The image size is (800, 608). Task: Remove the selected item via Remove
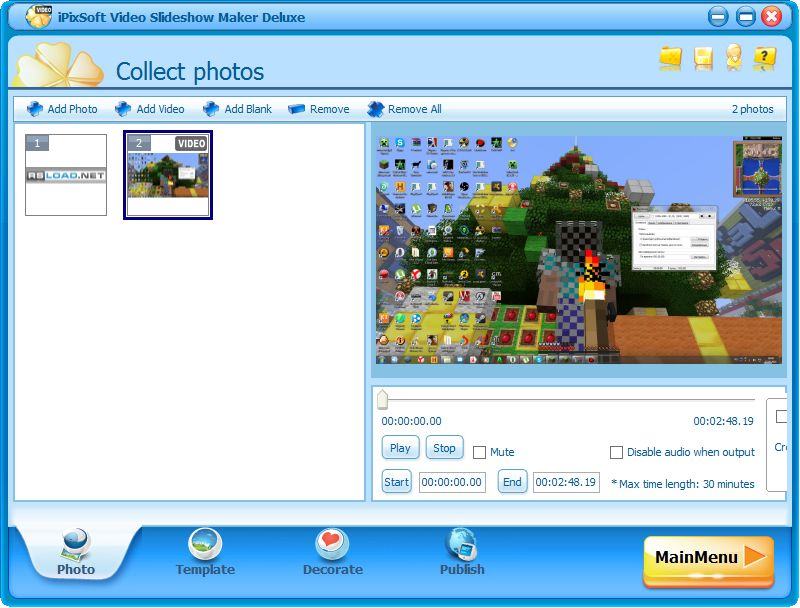pos(319,109)
